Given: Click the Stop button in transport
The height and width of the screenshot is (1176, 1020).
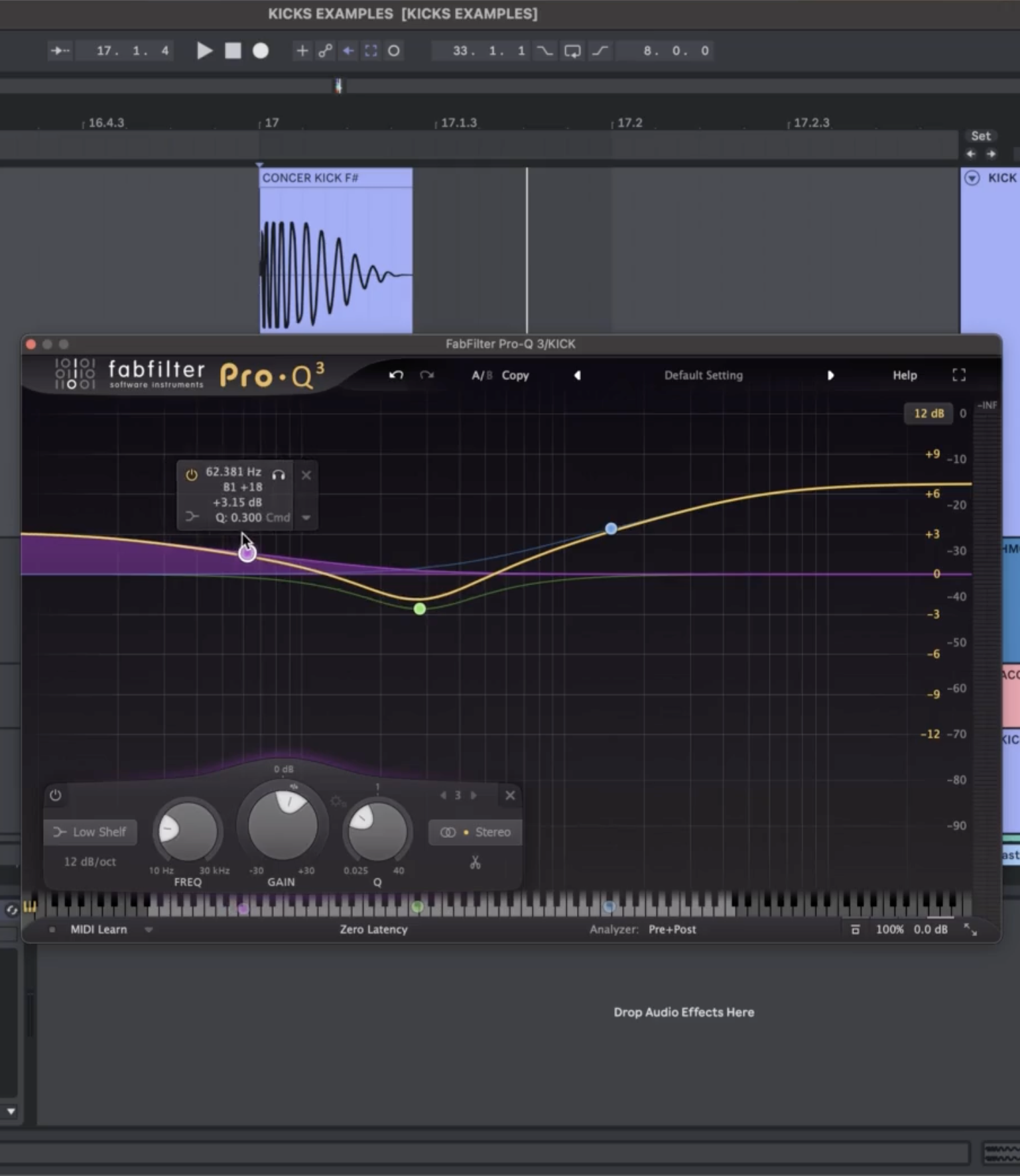Looking at the screenshot, I should click(x=233, y=50).
